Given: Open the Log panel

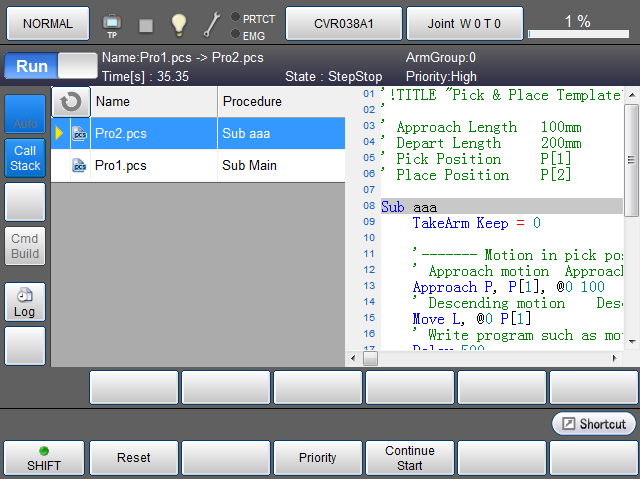Looking at the screenshot, I should [x=25, y=303].
